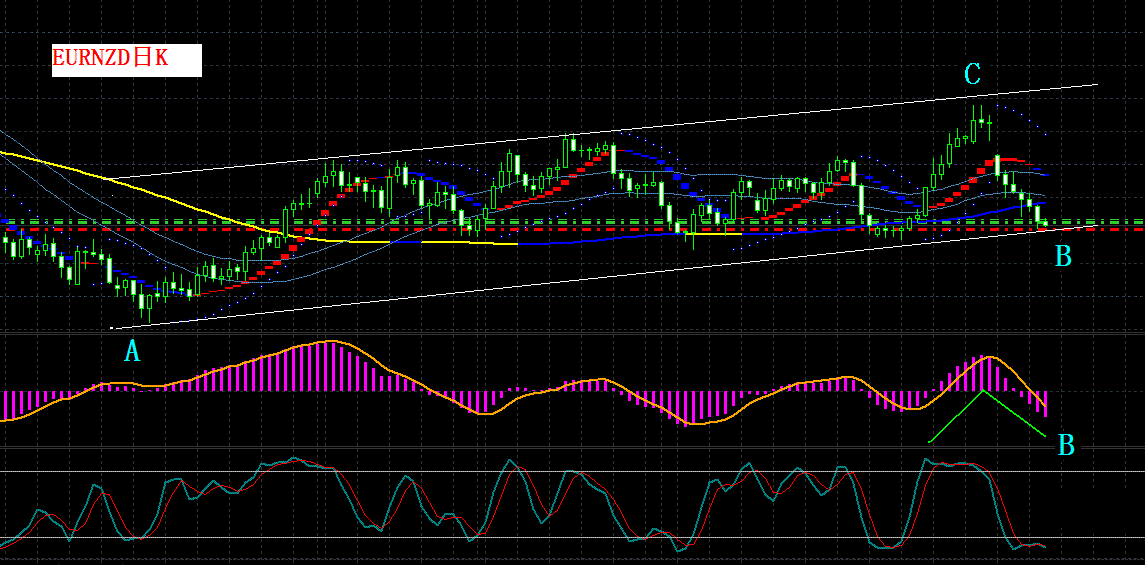This screenshot has width=1145, height=565.
Task: Click the letter B beside the lower channel line
Action: point(1063,256)
